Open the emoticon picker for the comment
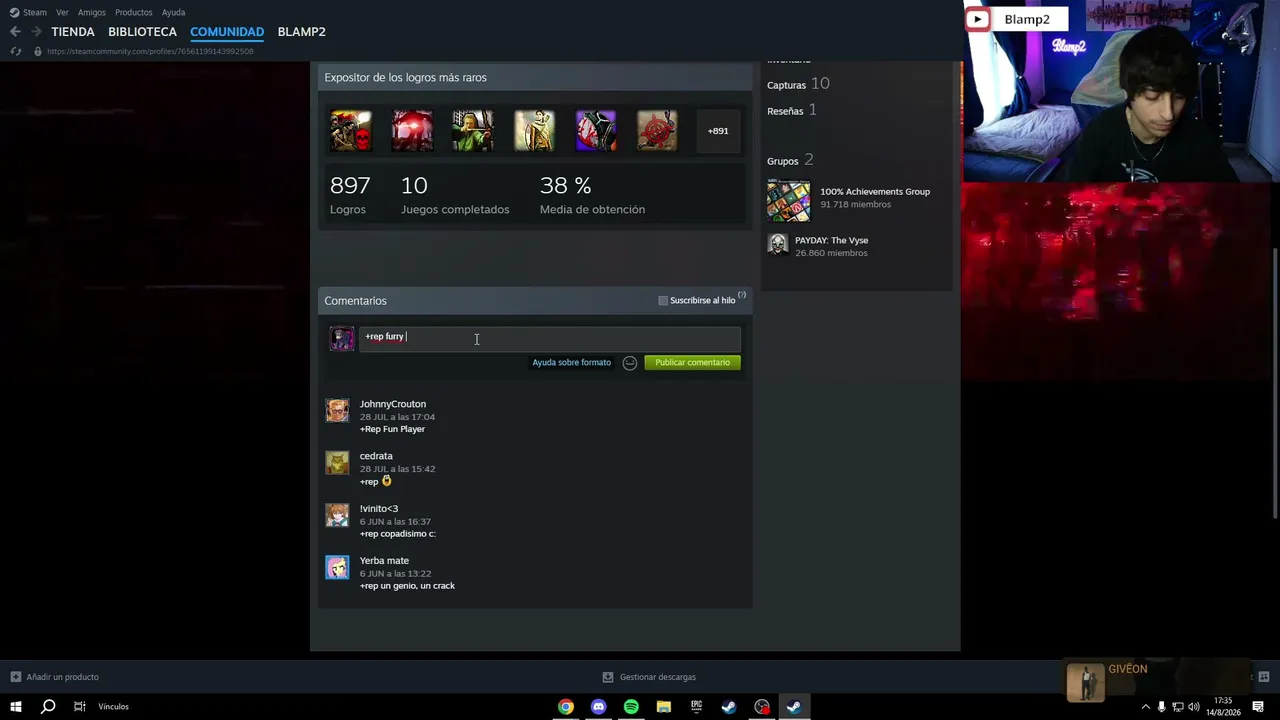 [630, 363]
